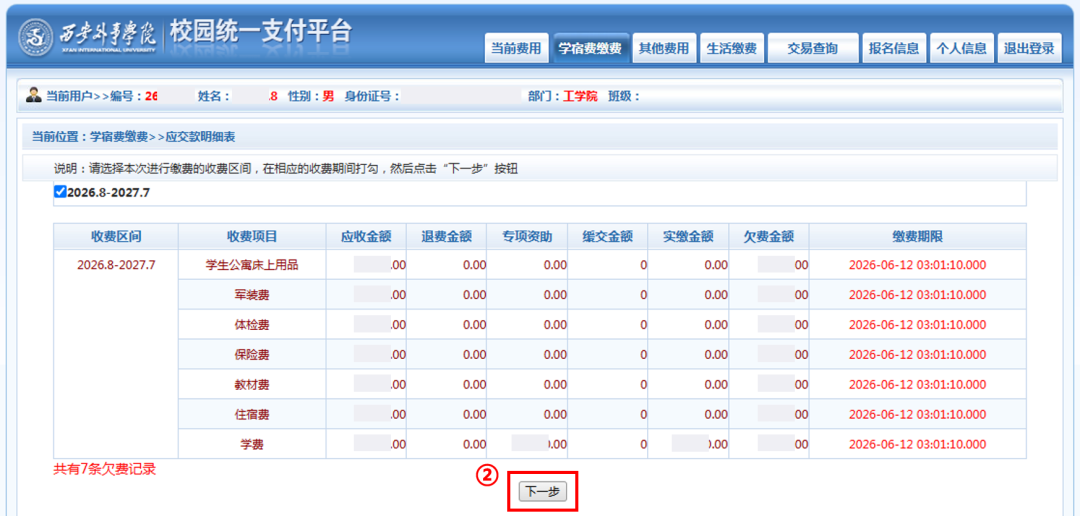Click the refund amount in the 军装费 row
This screenshot has height=516, width=1080.
[x=474, y=295]
